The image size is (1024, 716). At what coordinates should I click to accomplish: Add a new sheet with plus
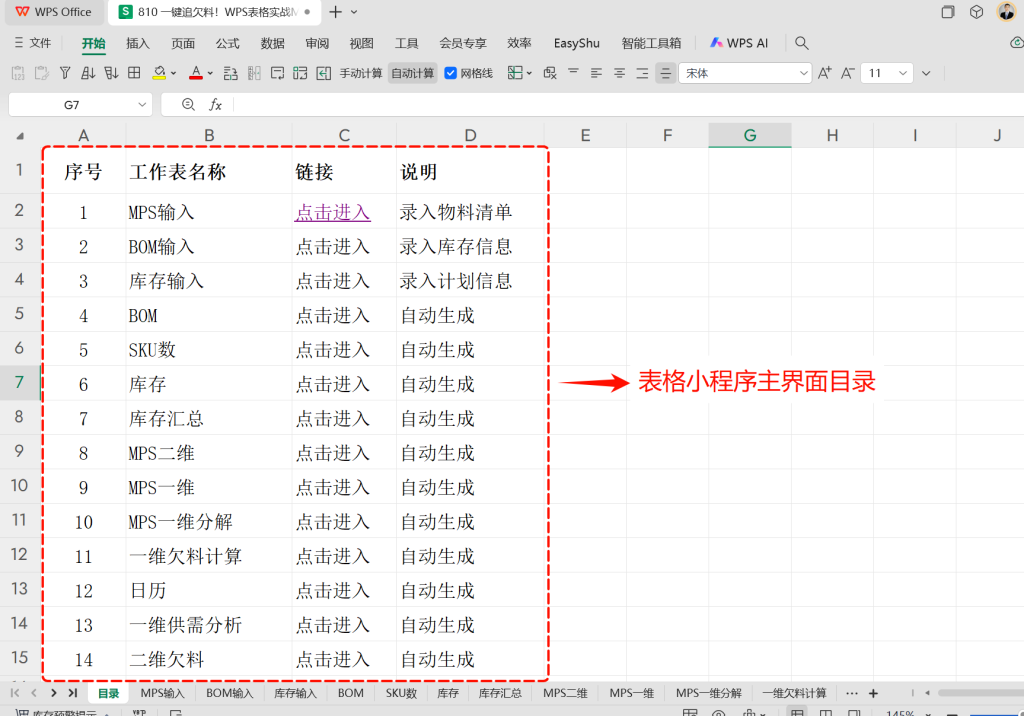(x=873, y=693)
